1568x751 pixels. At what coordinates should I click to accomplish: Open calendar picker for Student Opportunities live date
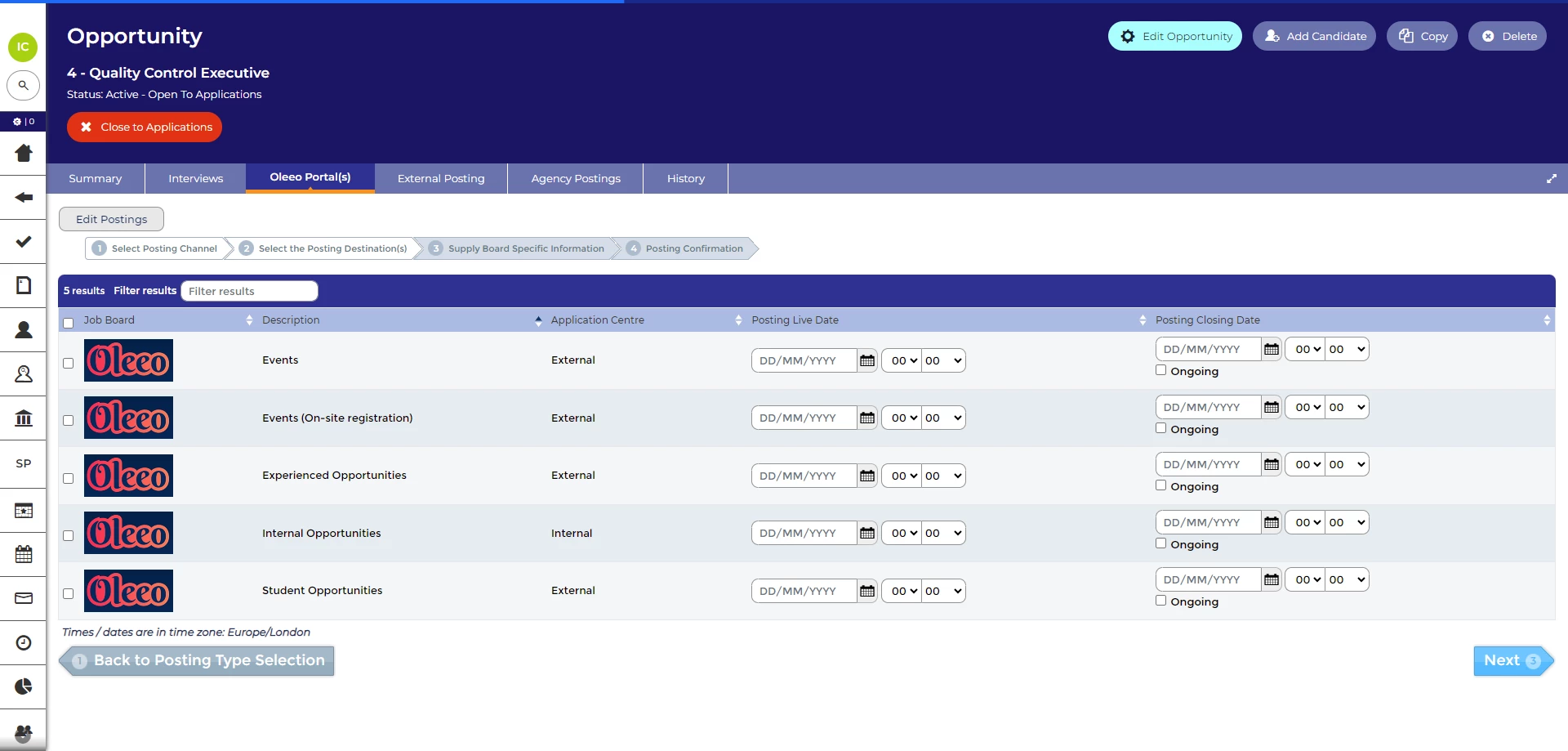(867, 591)
